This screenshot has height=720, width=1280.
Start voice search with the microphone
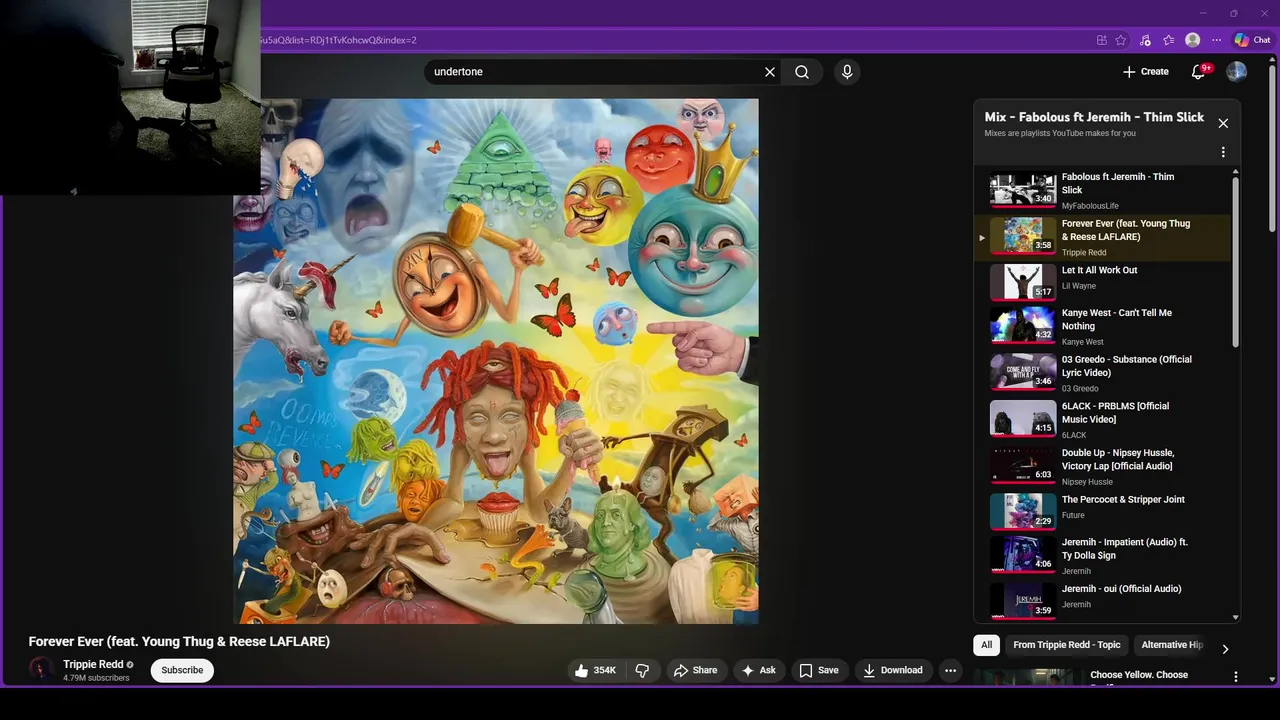847,72
